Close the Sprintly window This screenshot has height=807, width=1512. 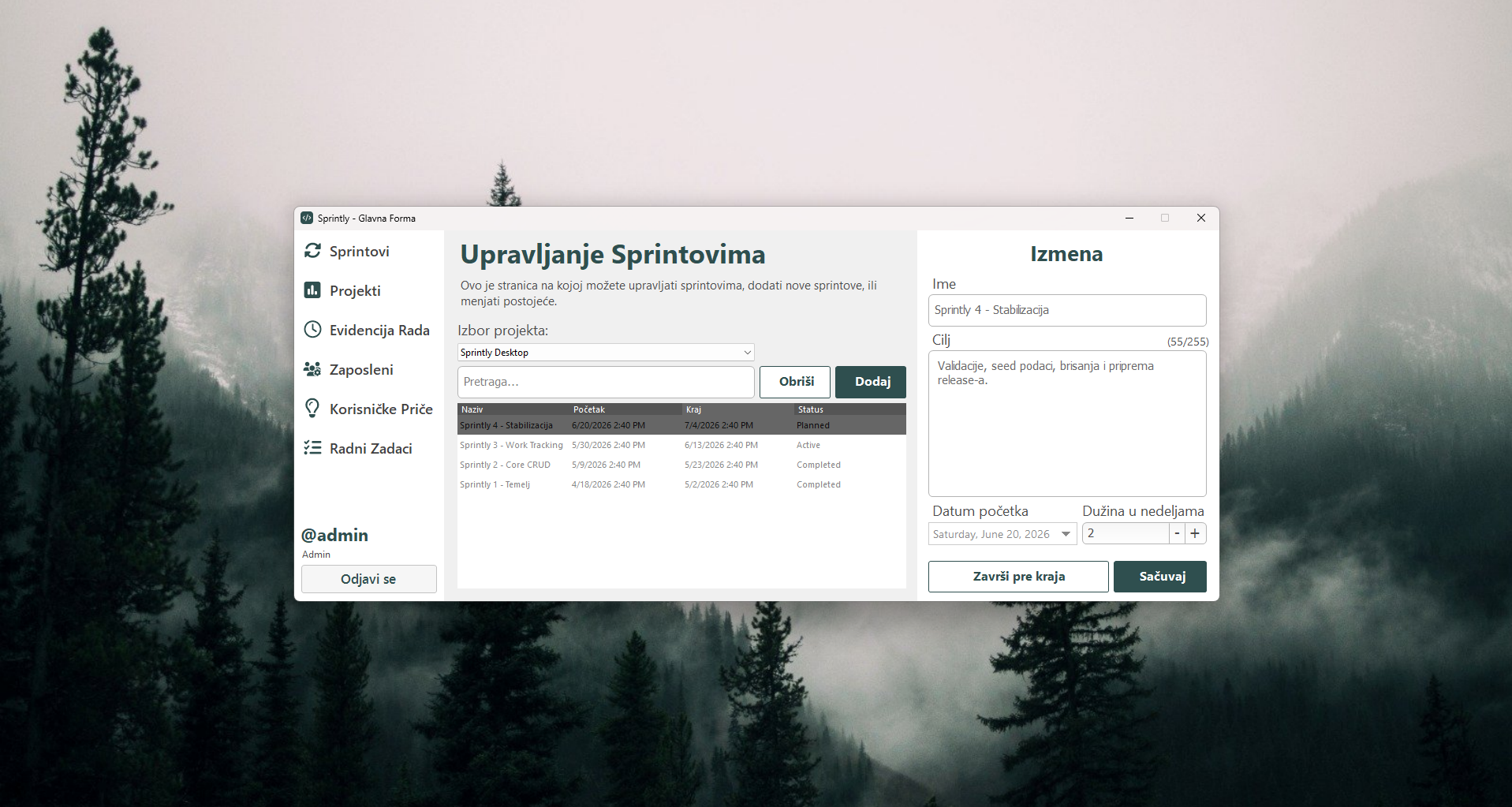coord(1201,219)
